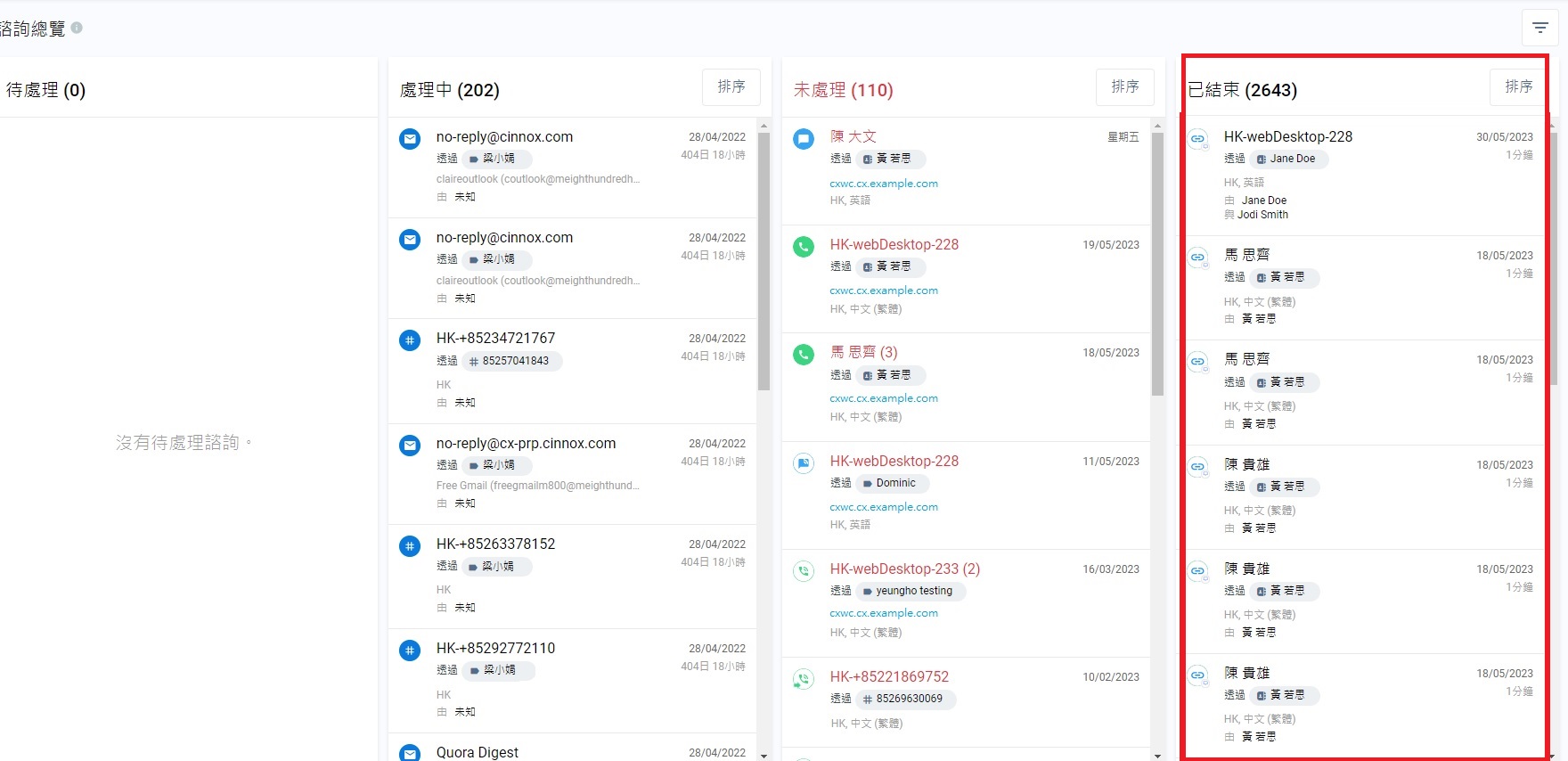
Task: Click the up arrow of 未處理 scrollbar
Action: coord(1157,126)
